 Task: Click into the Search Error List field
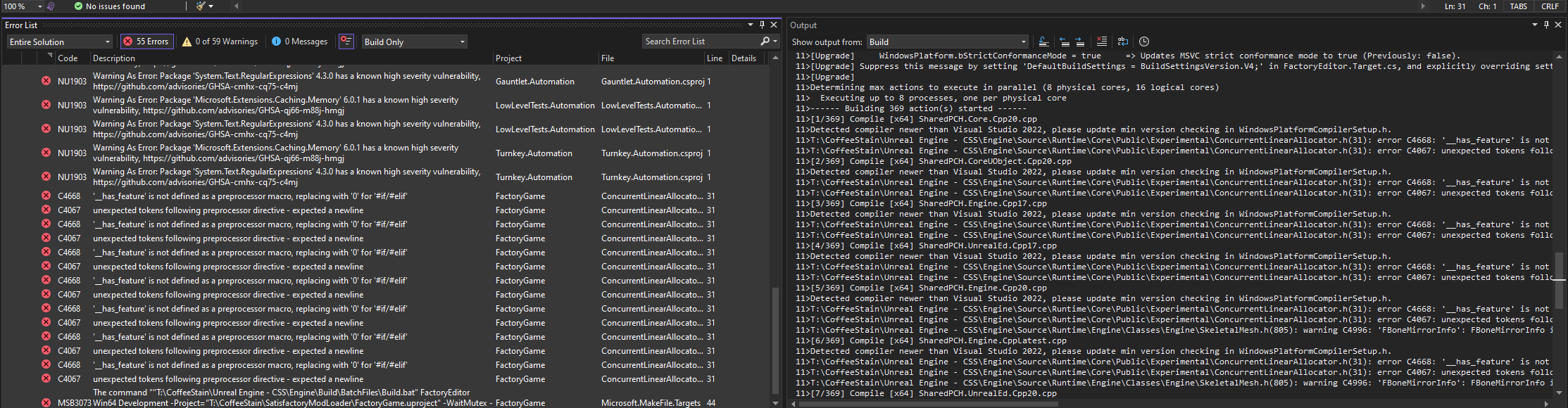pyautogui.click(x=700, y=42)
